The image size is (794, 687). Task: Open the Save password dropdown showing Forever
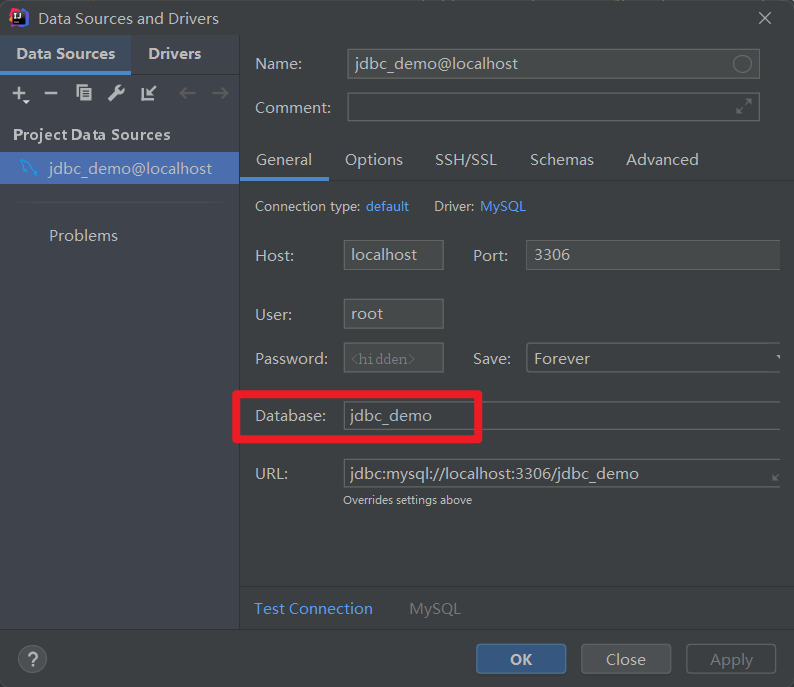click(653, 358)
